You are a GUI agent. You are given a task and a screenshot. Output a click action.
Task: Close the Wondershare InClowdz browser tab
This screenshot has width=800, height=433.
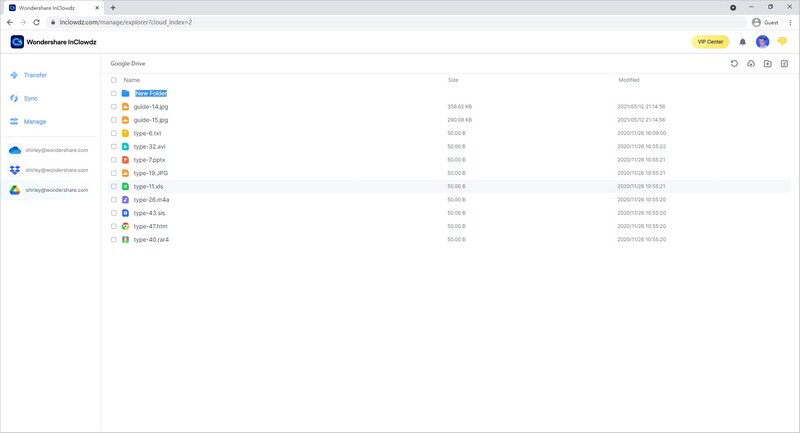click(x=97, y=8)
